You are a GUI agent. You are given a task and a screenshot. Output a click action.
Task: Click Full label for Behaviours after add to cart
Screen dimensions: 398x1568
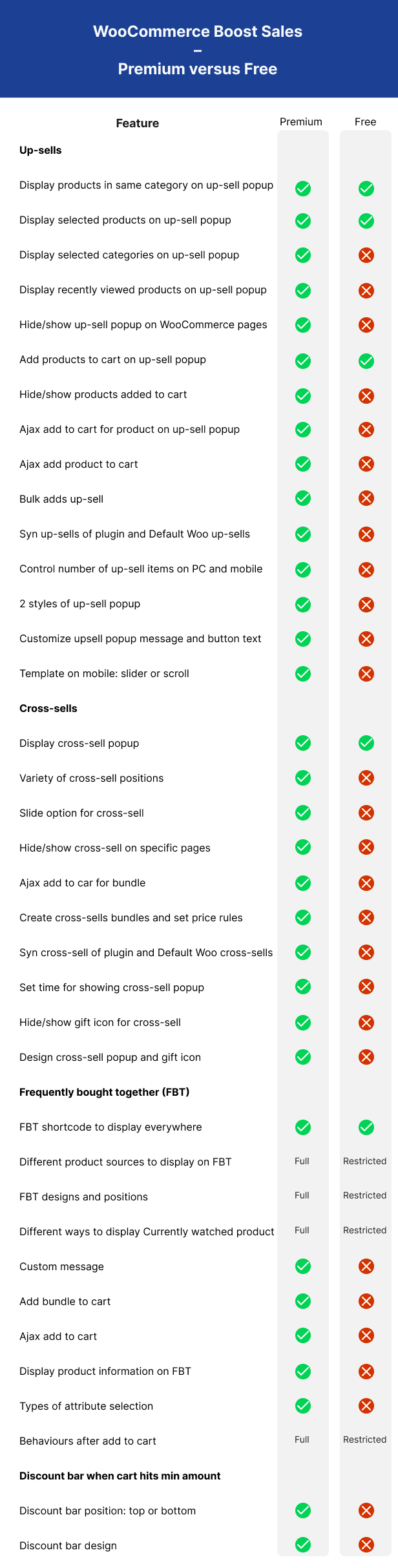point(302,1439)
